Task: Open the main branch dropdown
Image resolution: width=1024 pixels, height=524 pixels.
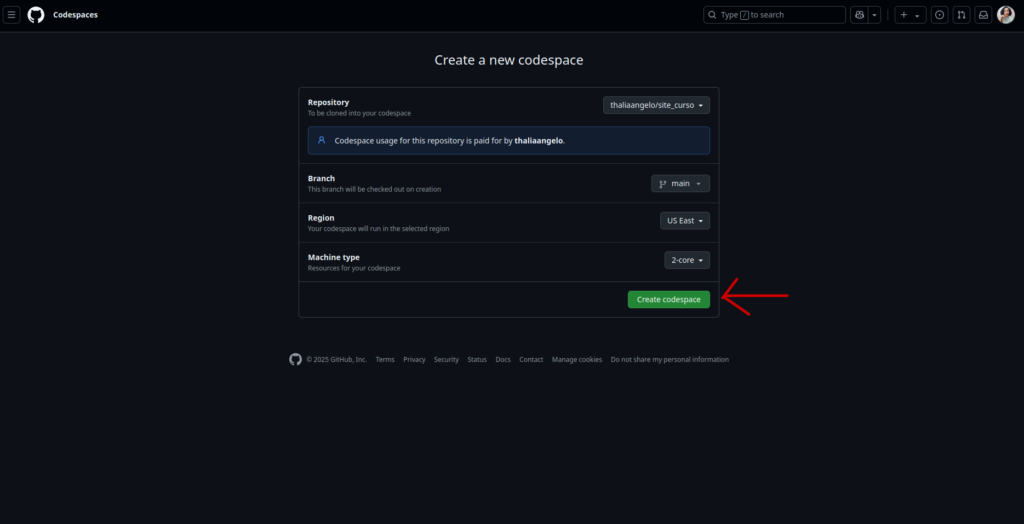Action: coord(680,184)
